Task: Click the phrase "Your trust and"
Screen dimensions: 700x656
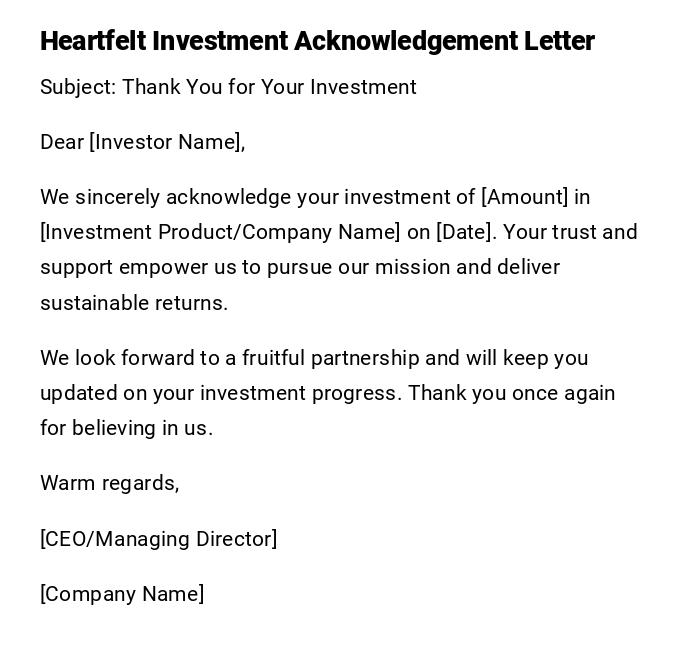Action: pyautogui.click(x=570, y=232)
